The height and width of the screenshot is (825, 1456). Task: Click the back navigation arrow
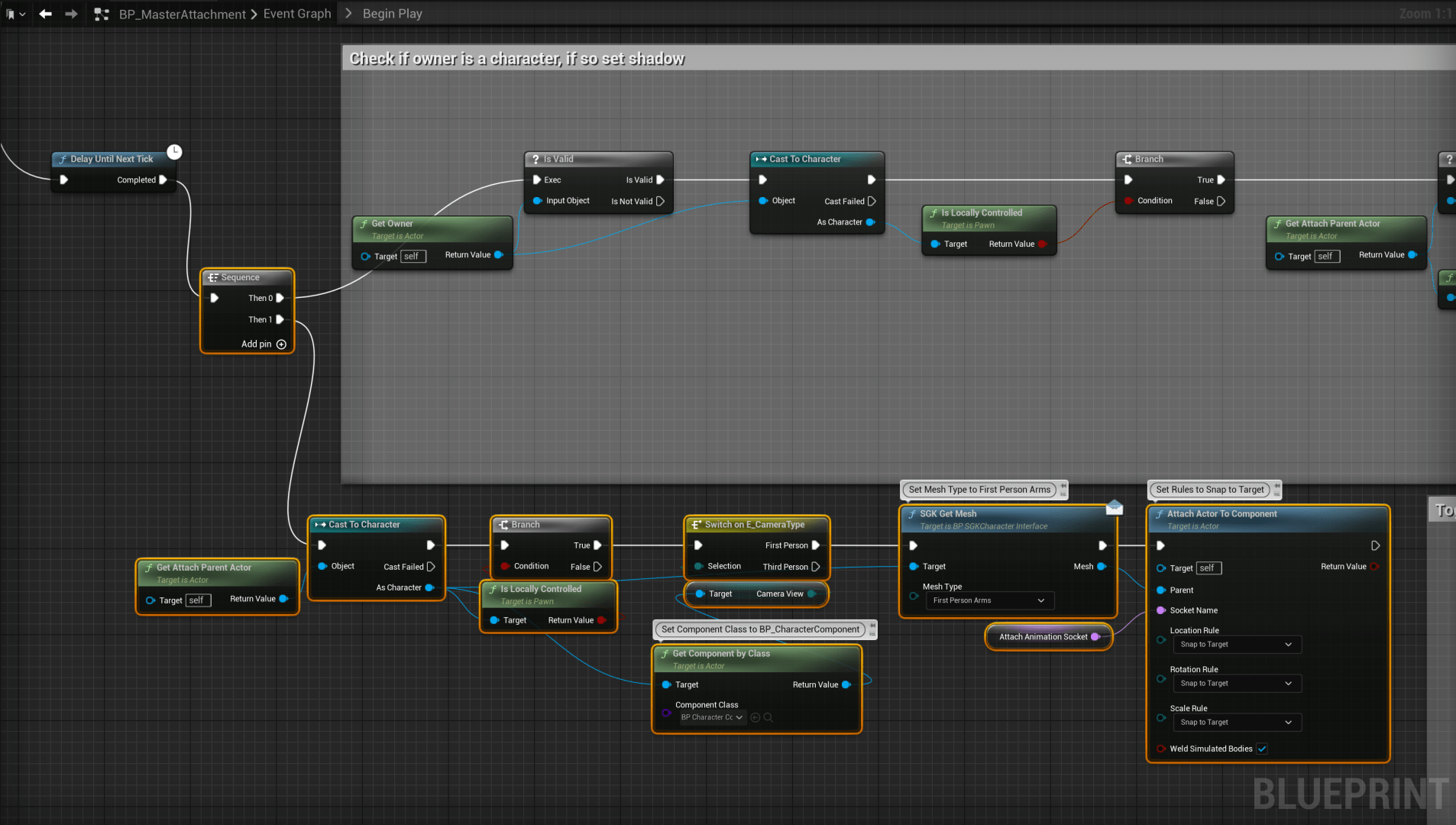pos(46,14)
